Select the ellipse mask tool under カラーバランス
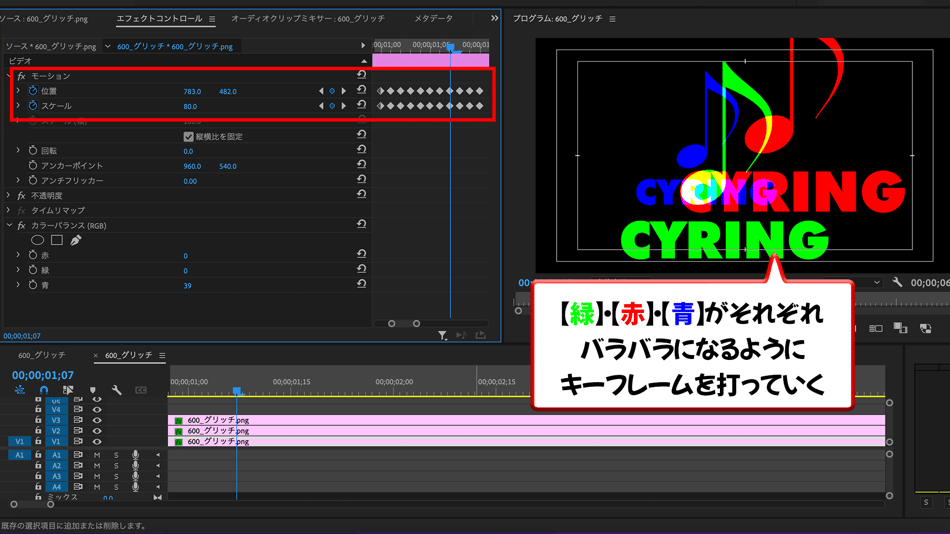This screenshot has width=950, height=534. tap(38, 240)
